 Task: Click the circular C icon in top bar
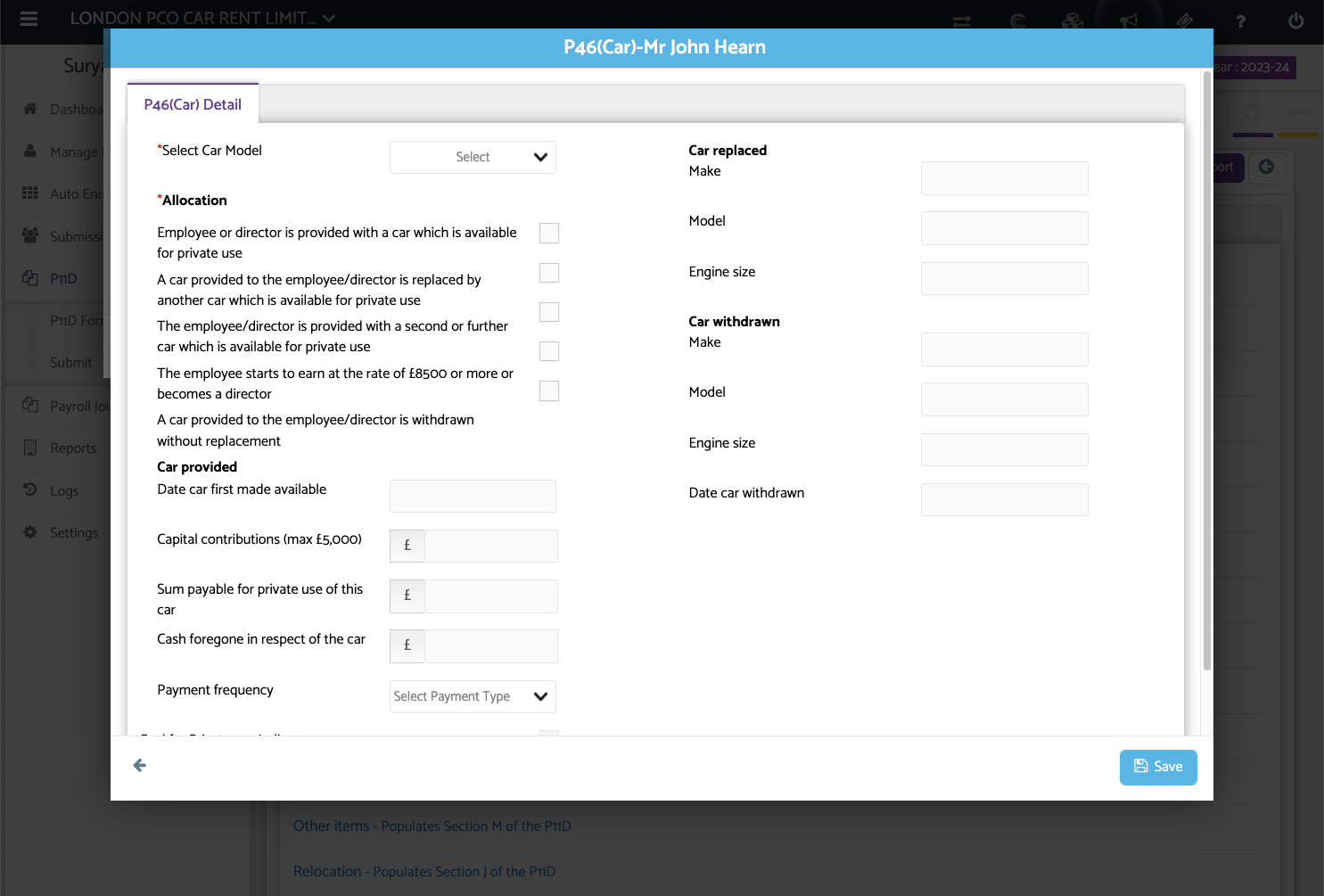[x=1017, y=21]
